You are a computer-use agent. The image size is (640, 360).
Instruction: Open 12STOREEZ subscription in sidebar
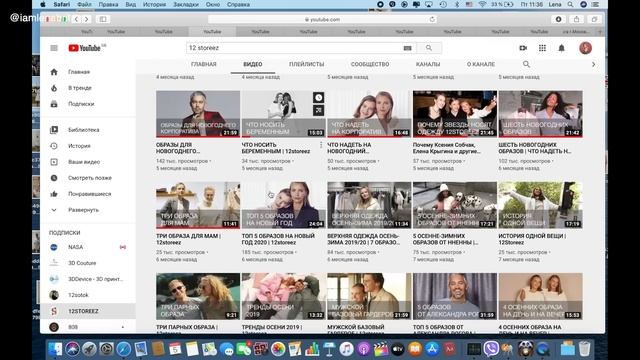[88, 311]
